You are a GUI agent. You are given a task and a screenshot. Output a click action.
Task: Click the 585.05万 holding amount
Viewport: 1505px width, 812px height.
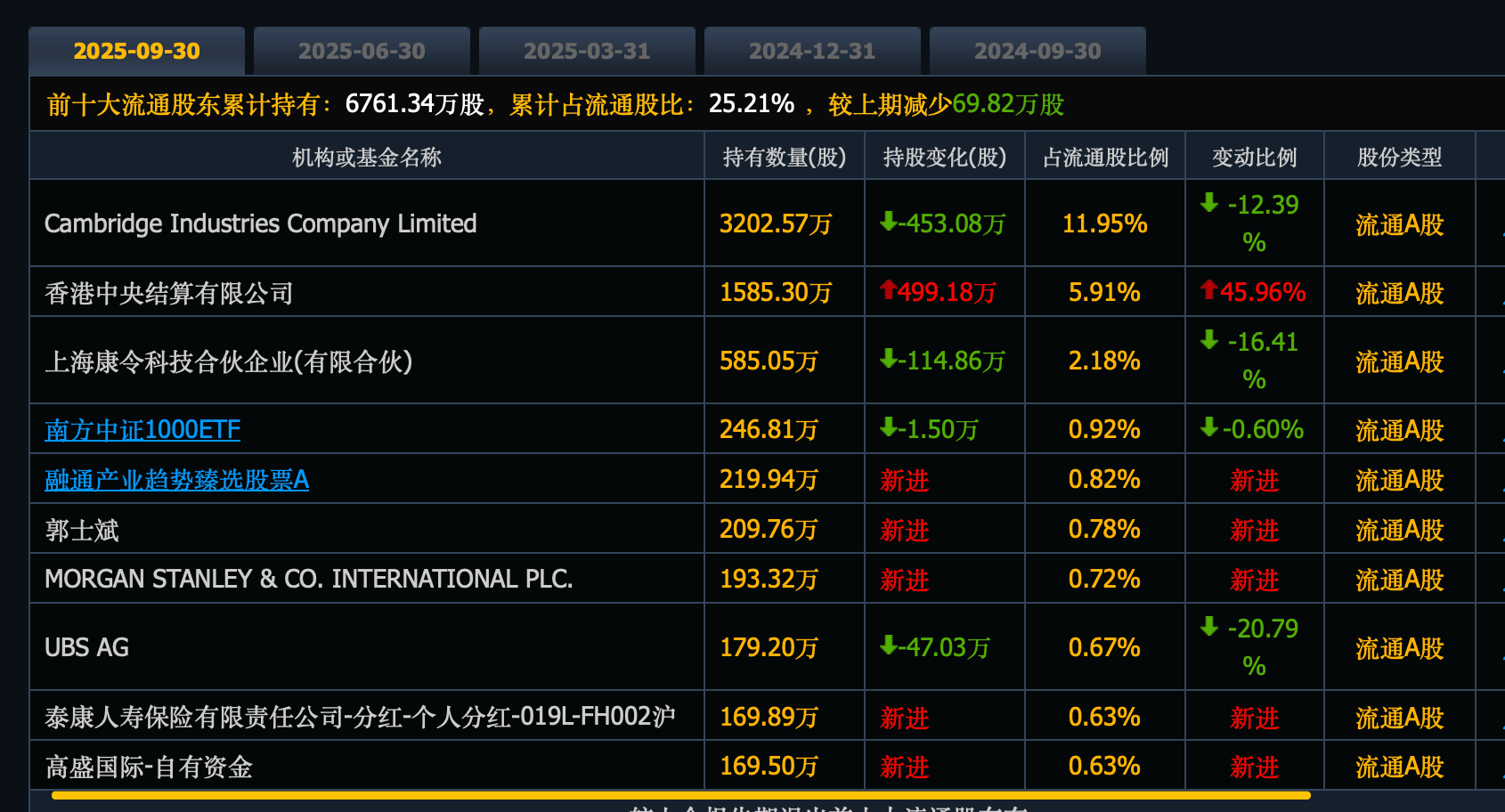[769, 361]
